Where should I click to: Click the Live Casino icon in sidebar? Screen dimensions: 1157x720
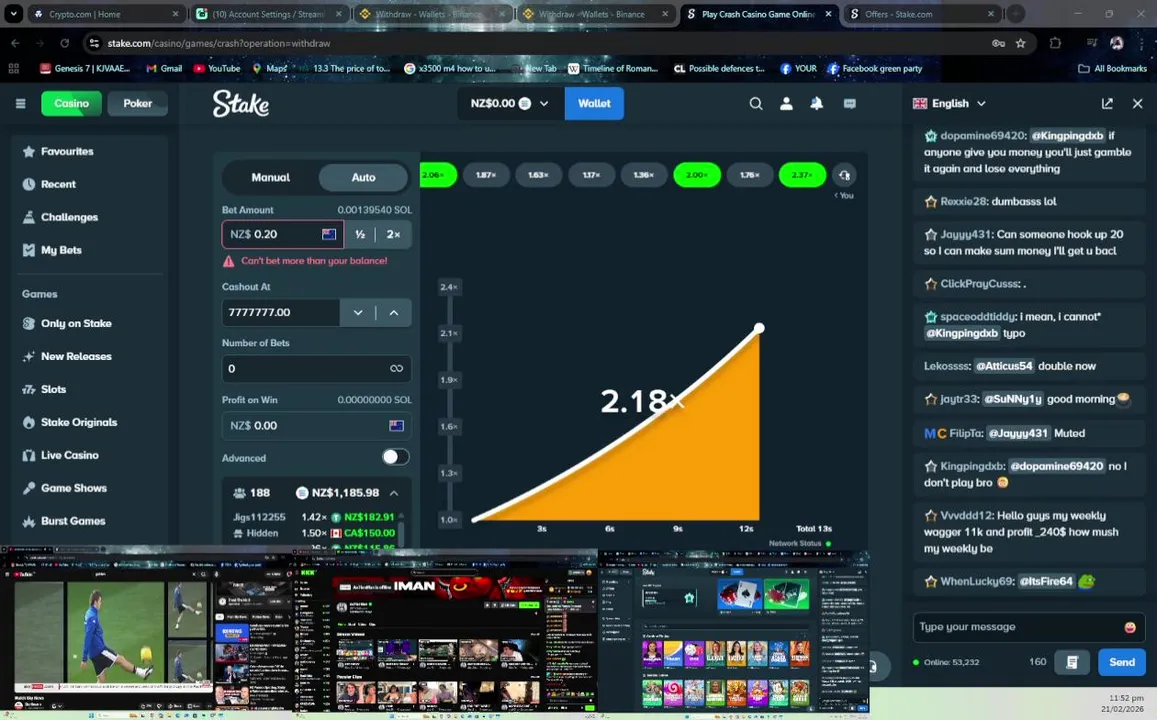[29, 455]
